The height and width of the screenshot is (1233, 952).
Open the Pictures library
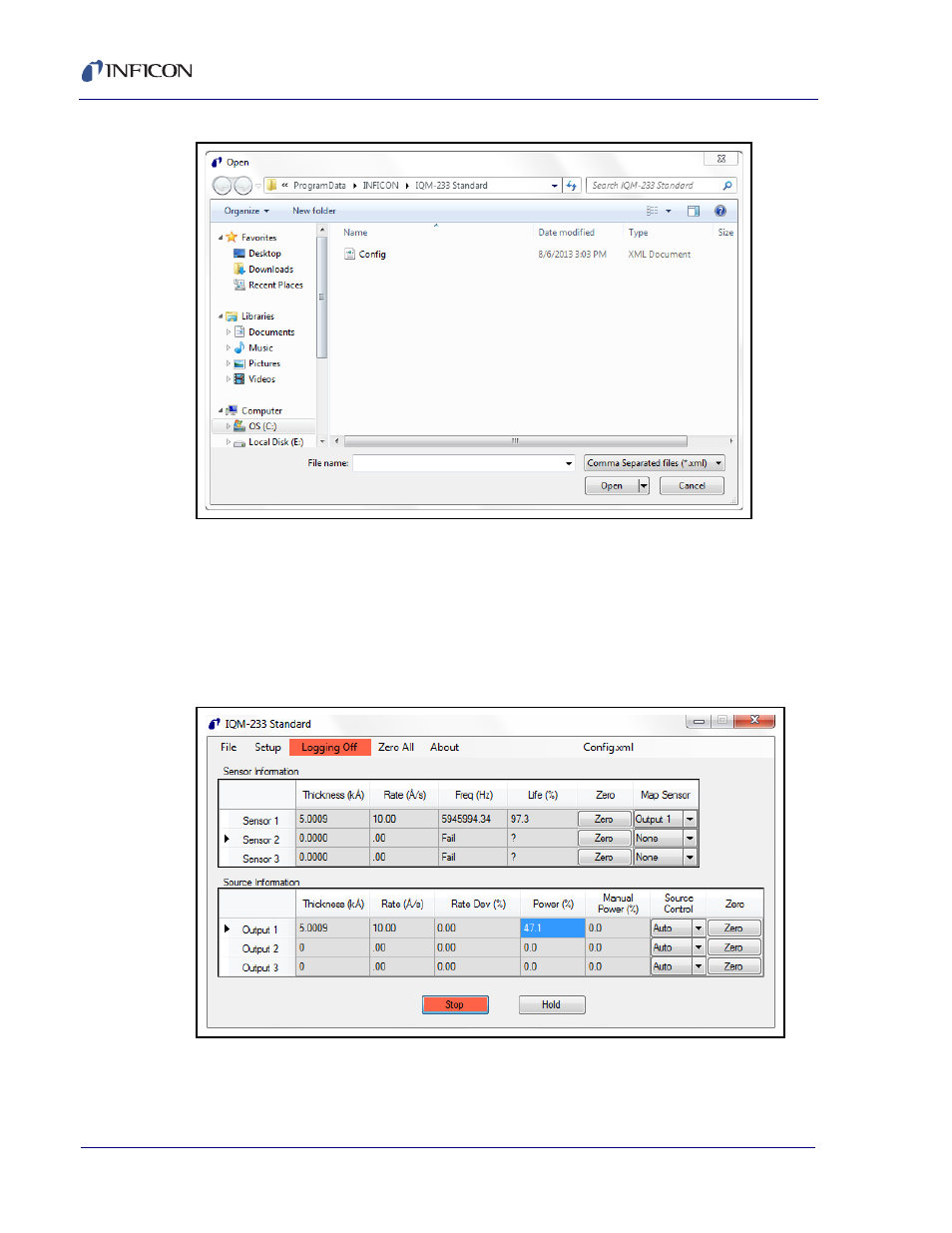(263, 363)
